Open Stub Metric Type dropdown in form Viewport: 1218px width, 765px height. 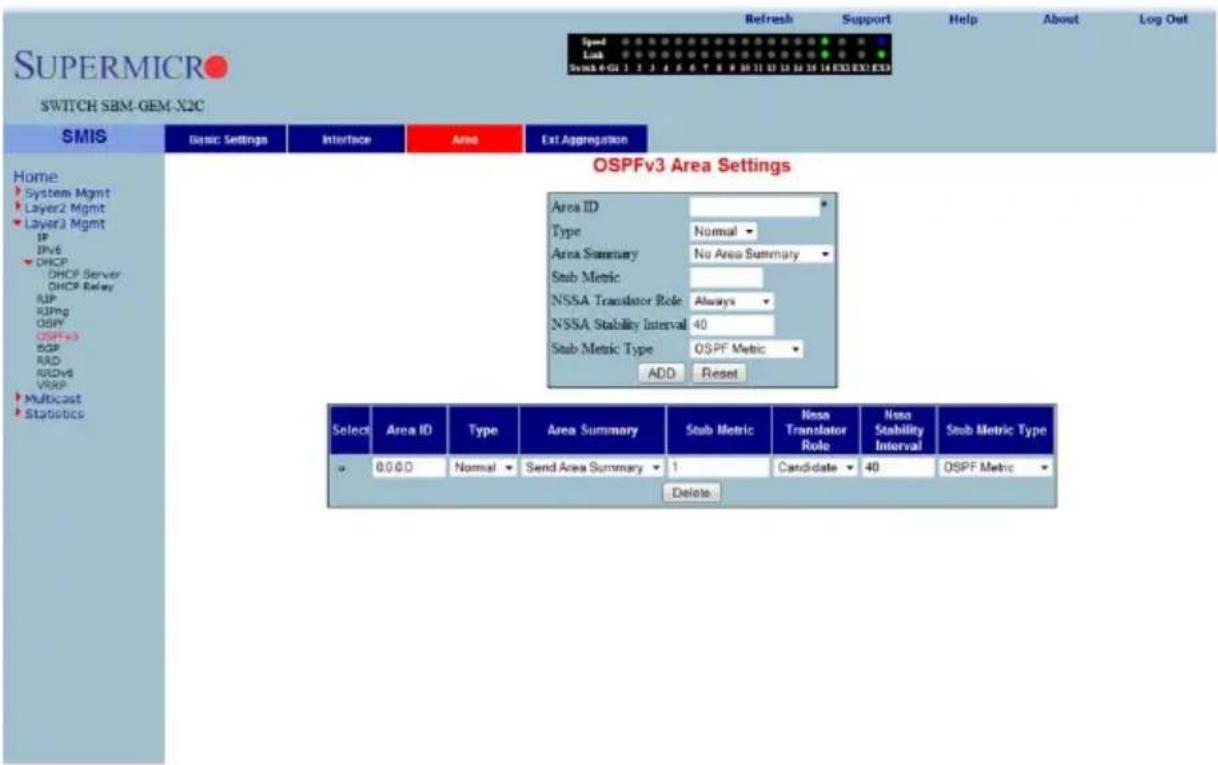pyautogui.click(x=747, y=350)
